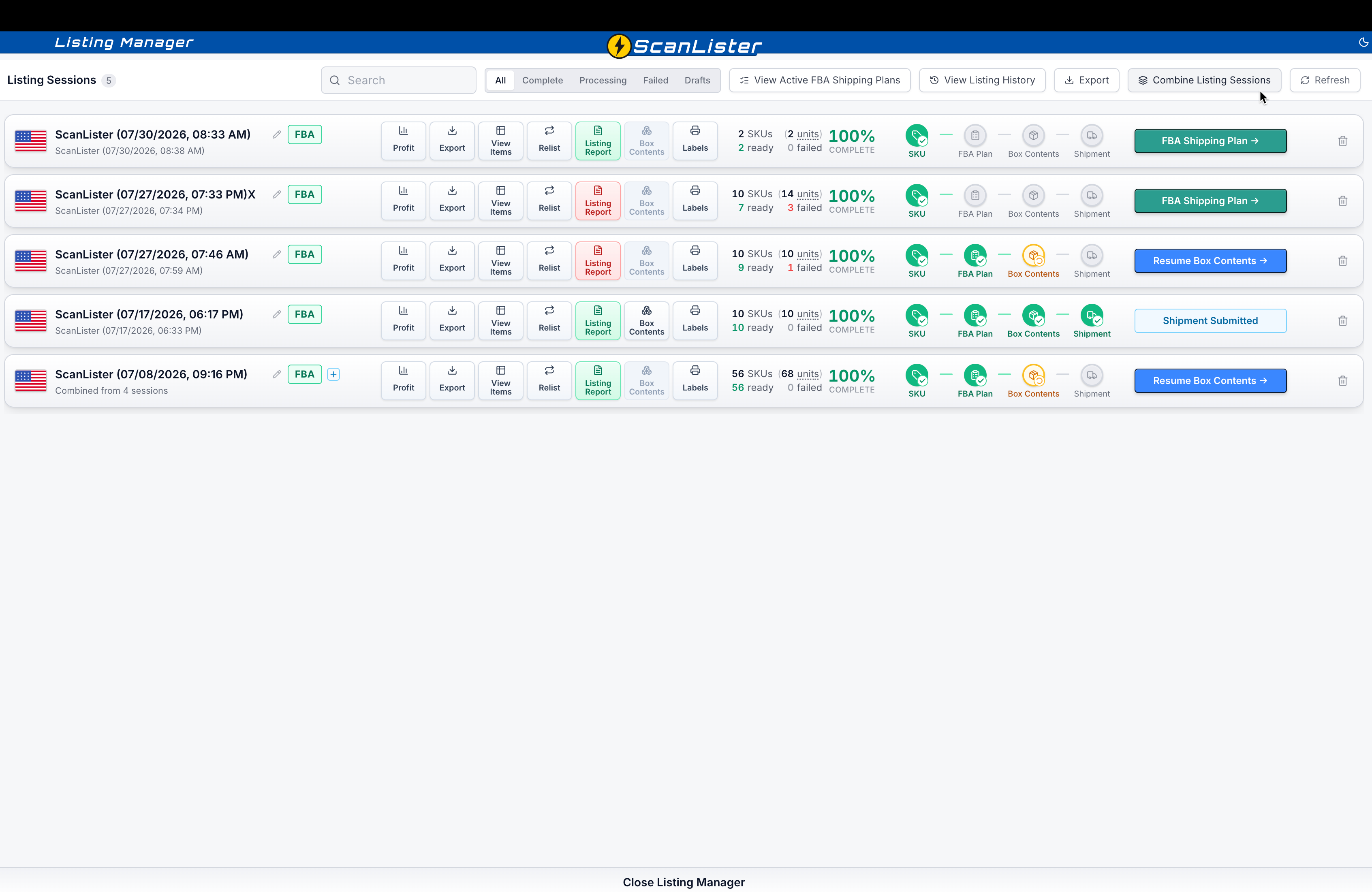Click FBA Plan step in 07/27 07:46 AM row
Screen dimensions: 1372x892
975,255
